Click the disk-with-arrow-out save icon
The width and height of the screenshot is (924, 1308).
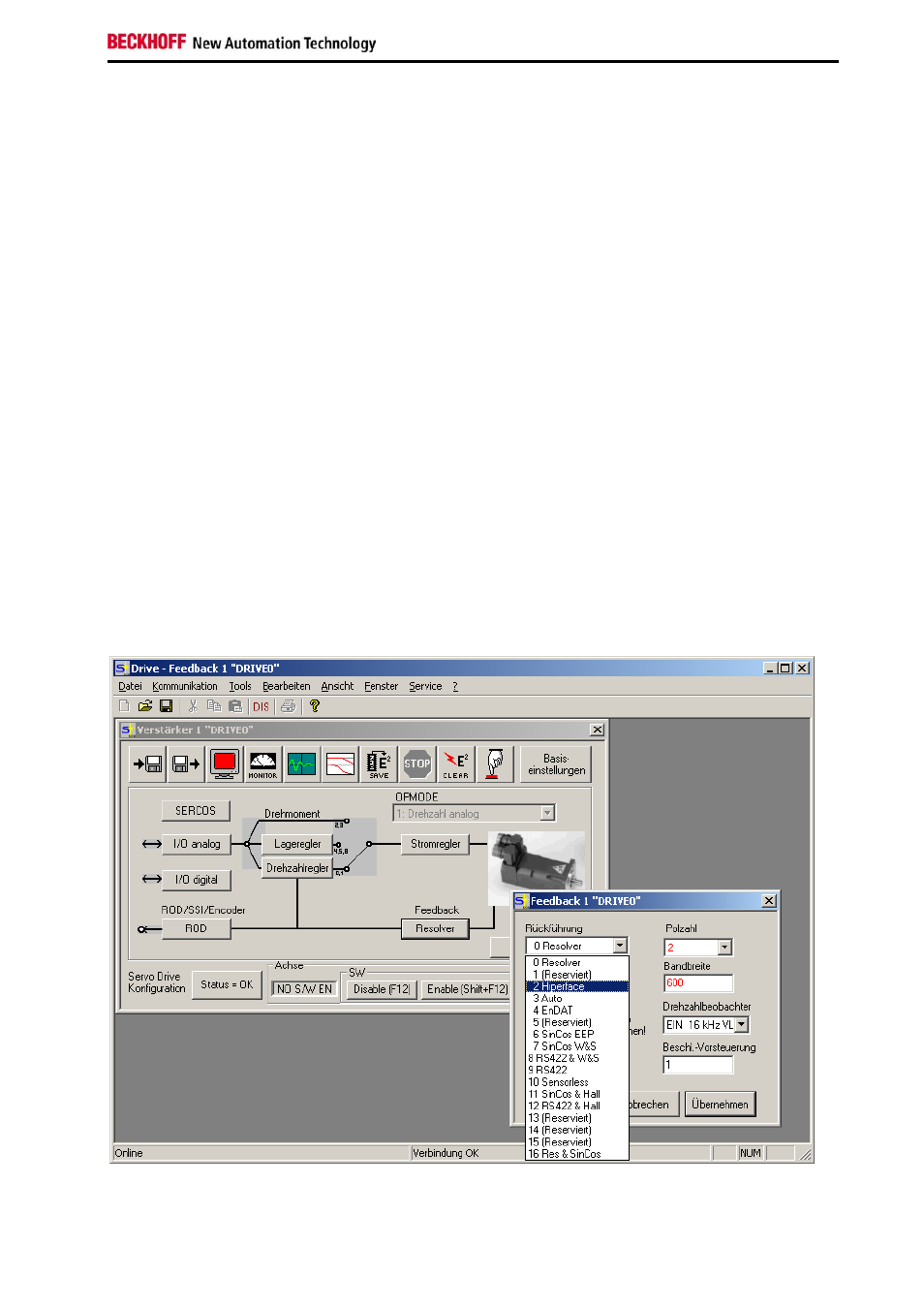click(x=186, y=764)
